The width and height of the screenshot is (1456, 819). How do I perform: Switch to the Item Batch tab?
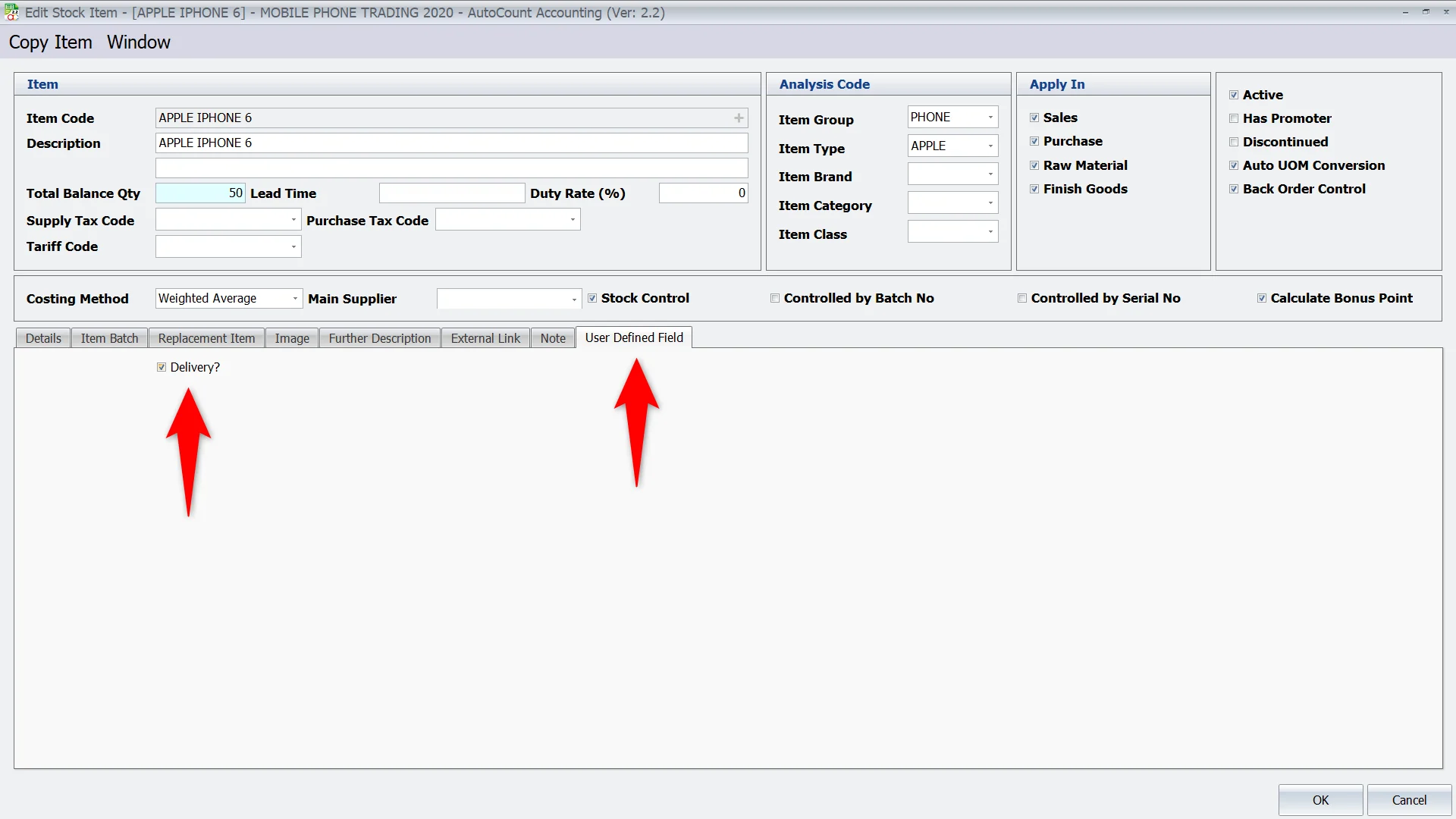point(110,338)
